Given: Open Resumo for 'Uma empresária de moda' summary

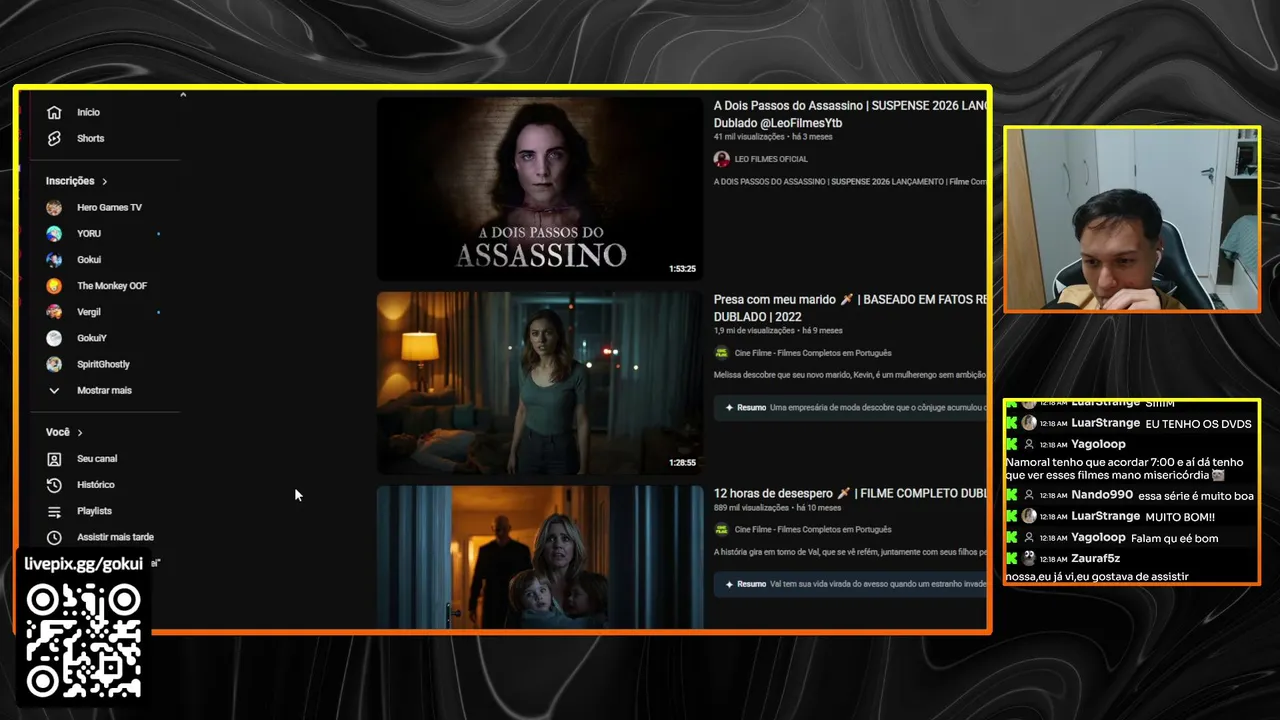Looking at the screenshot, I should click(x=851, y=407).
